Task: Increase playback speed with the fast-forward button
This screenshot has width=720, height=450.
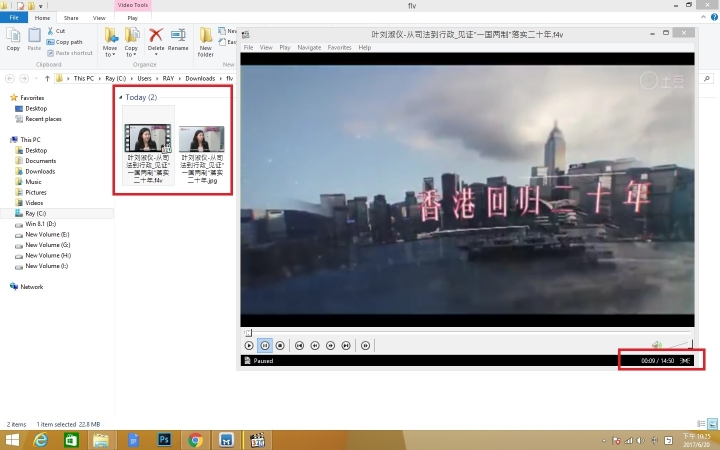Action: pyautogui.click(x=331, y=345)
